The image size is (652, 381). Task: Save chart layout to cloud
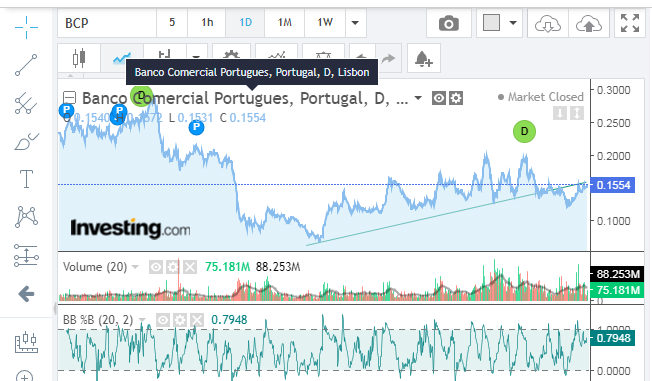(x=588, y=23)
